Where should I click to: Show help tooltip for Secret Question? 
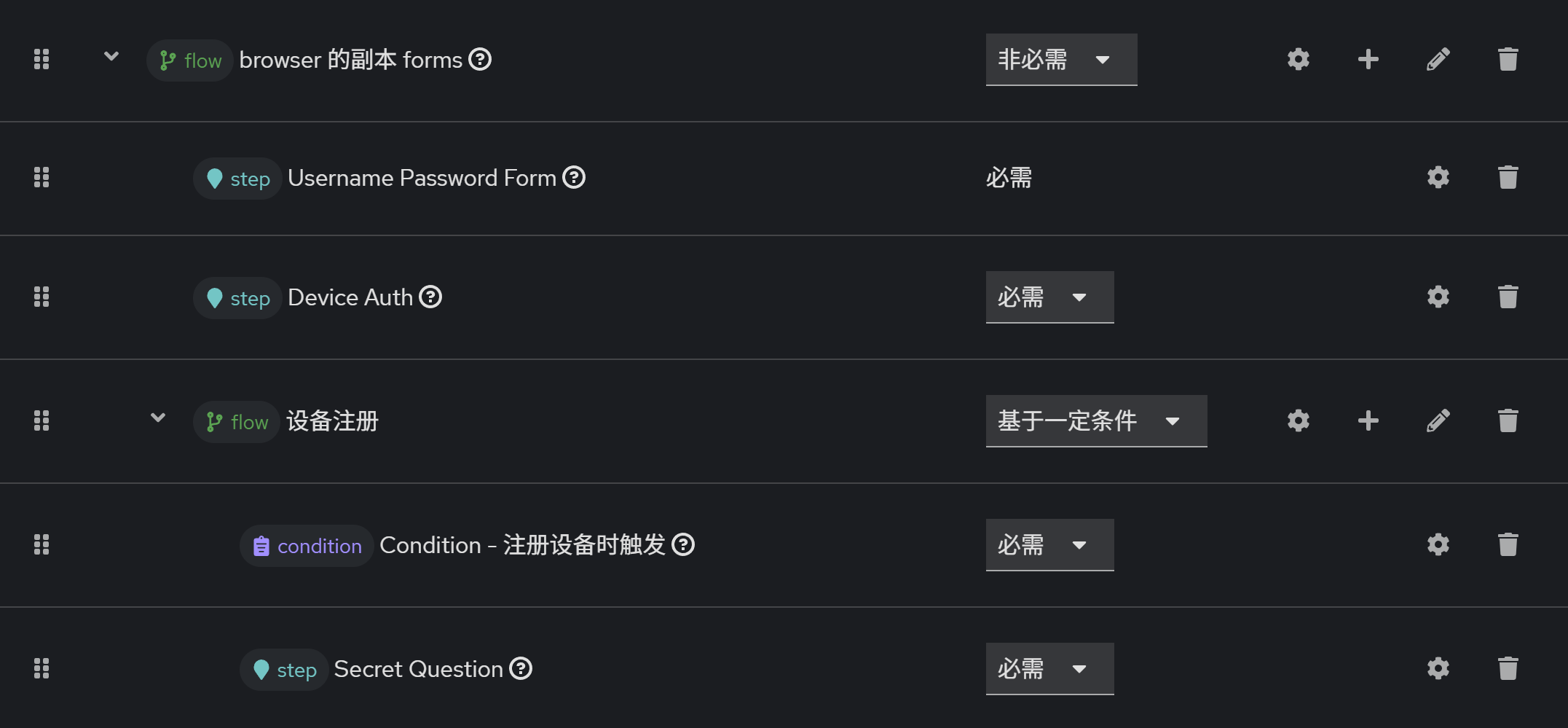click(x=521, y=668)
